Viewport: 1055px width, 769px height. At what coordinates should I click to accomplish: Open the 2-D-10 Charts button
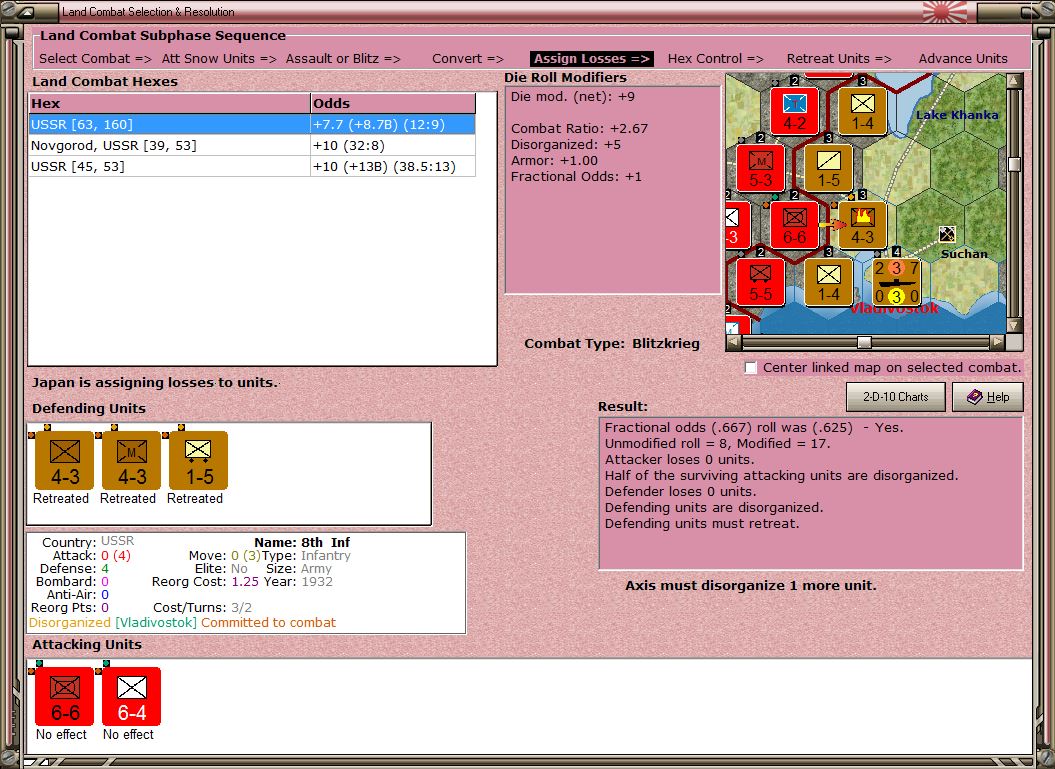(896, 397)
